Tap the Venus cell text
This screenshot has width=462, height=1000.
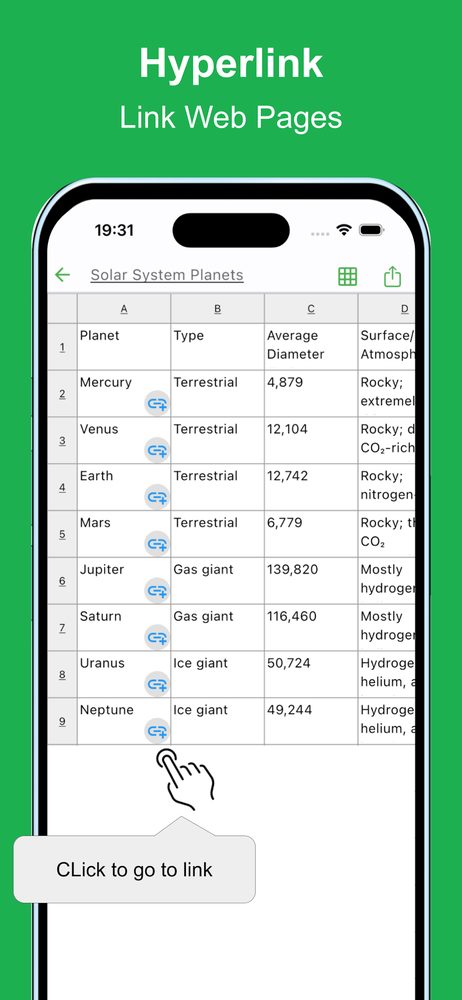99,429
